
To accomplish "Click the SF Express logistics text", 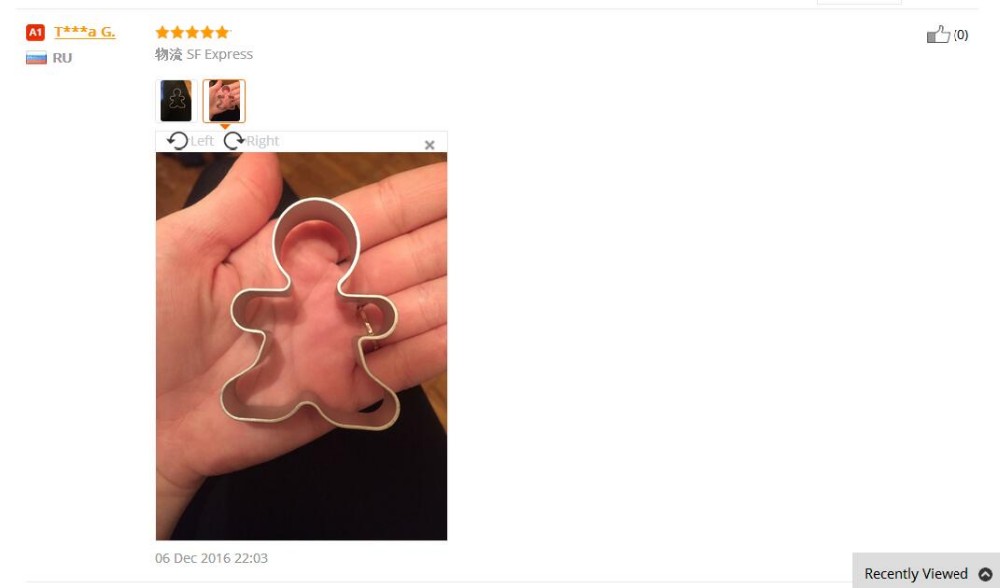I will point(219,54).
